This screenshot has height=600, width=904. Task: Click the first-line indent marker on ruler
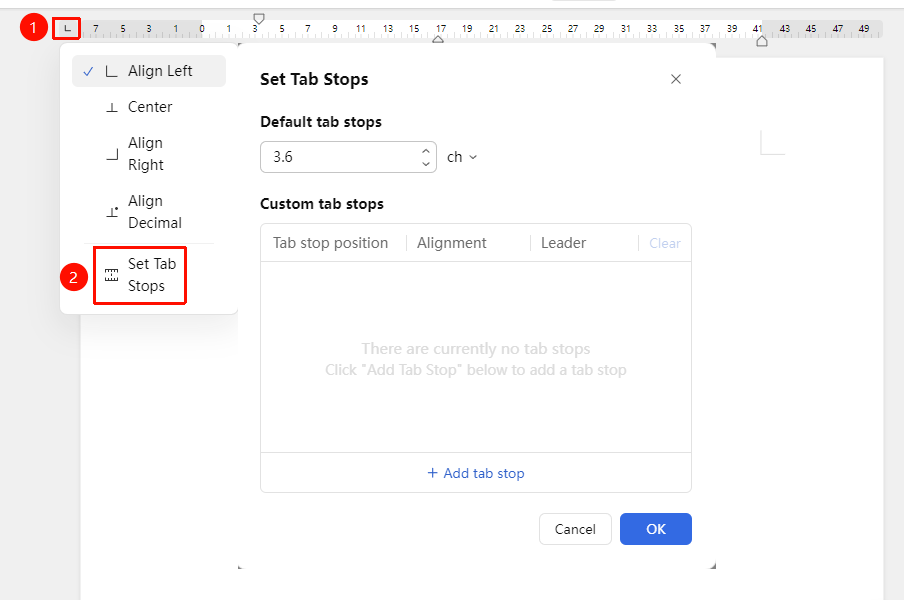point(259,19)
